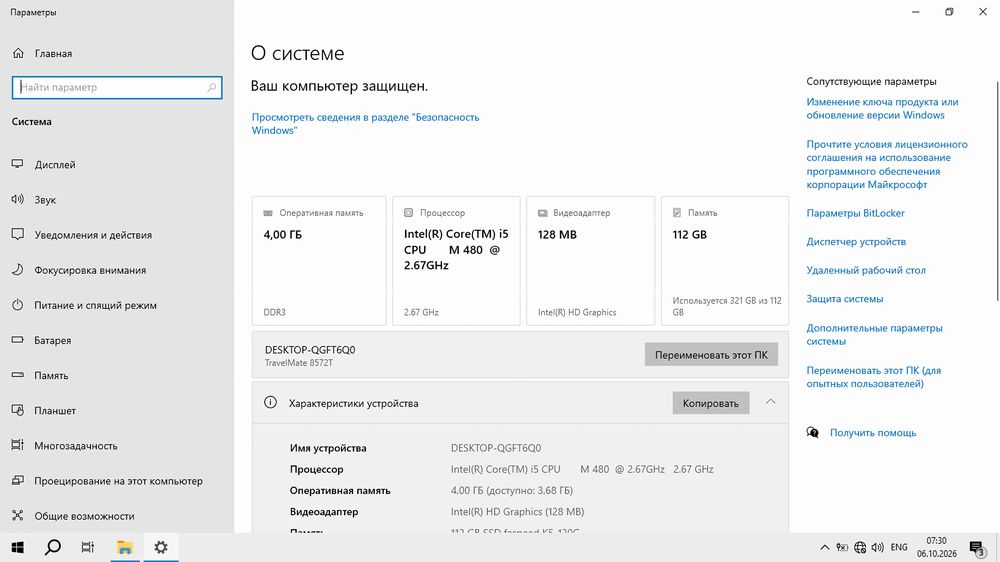Select the 4,00 ГБ (доступно: 3,68 ГБ) value
This screenshot has width=1000, height=562.
pos(511,491)
